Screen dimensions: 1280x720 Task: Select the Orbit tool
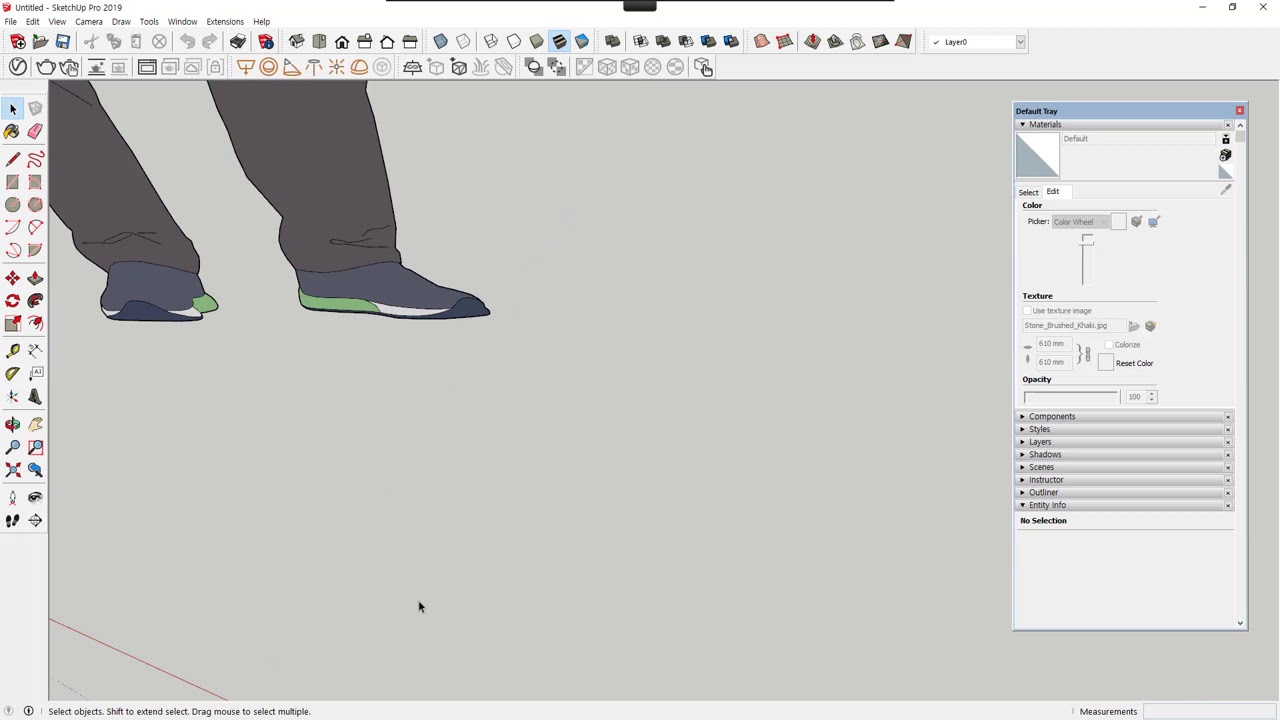click(x=12, y=425)
